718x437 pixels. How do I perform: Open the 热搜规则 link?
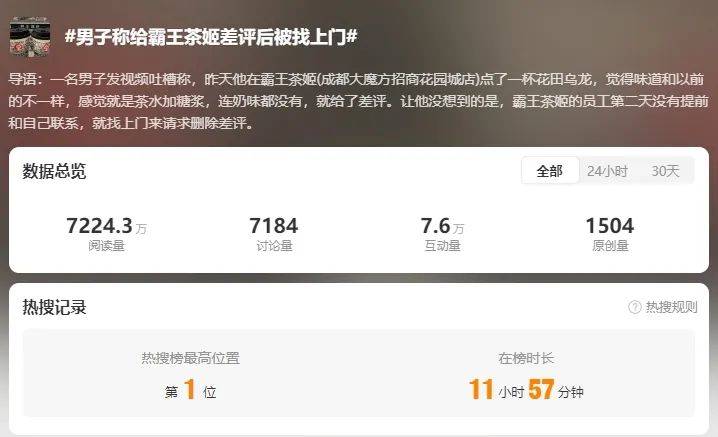click(671, 307)
